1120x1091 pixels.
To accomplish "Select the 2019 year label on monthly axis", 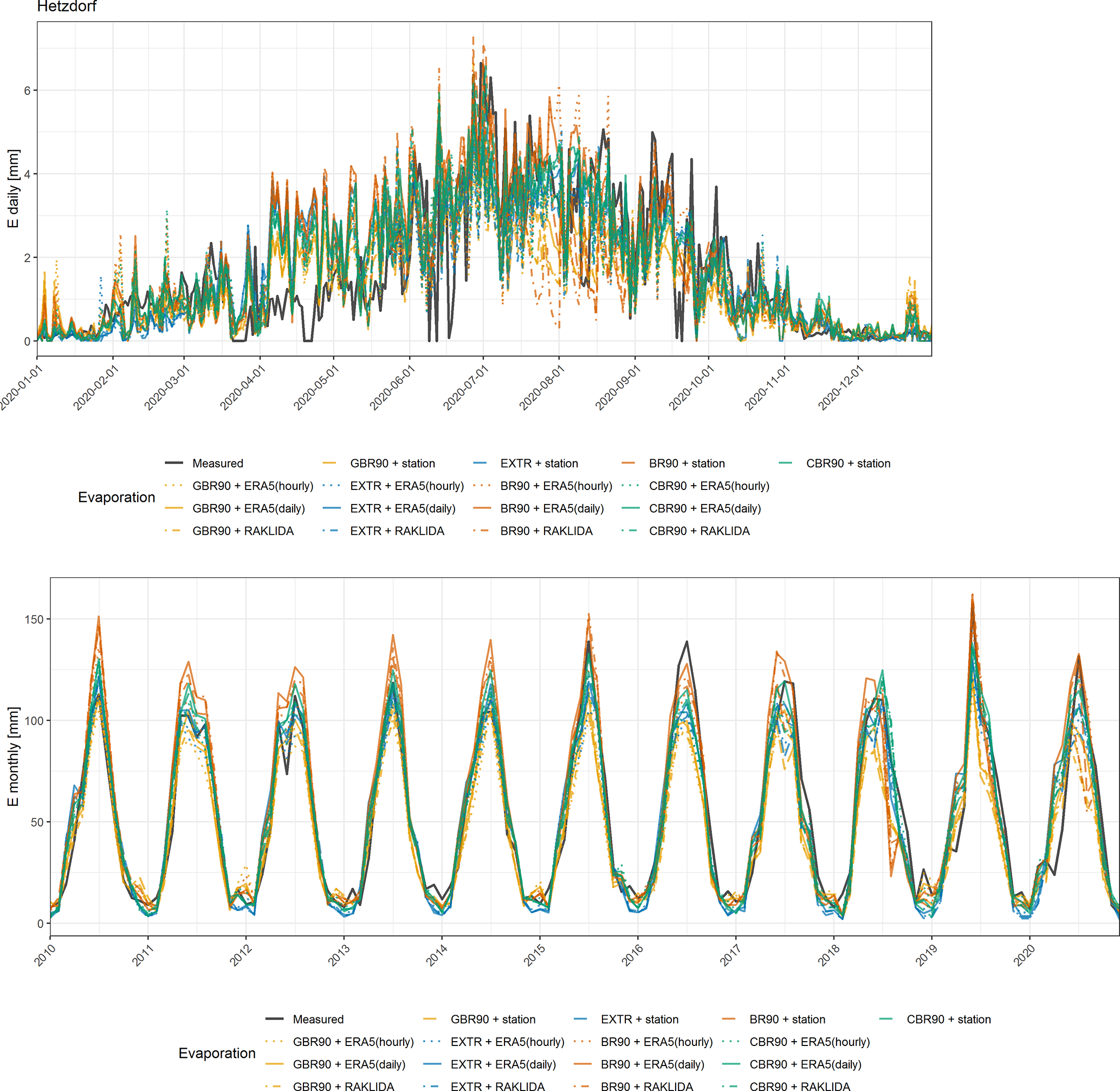I will 927,955.
